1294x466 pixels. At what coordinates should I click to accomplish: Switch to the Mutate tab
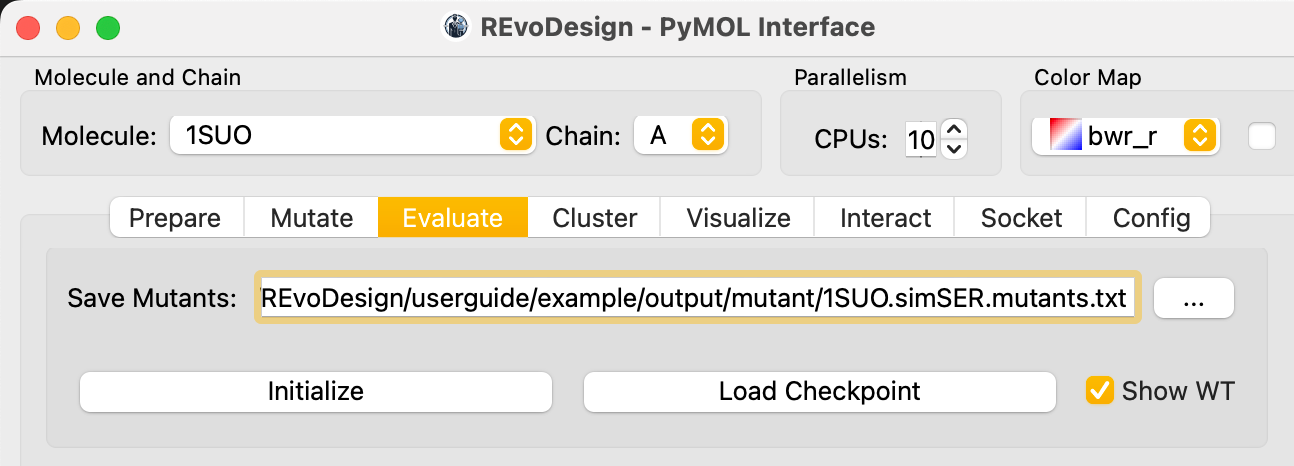coord(311,218)
